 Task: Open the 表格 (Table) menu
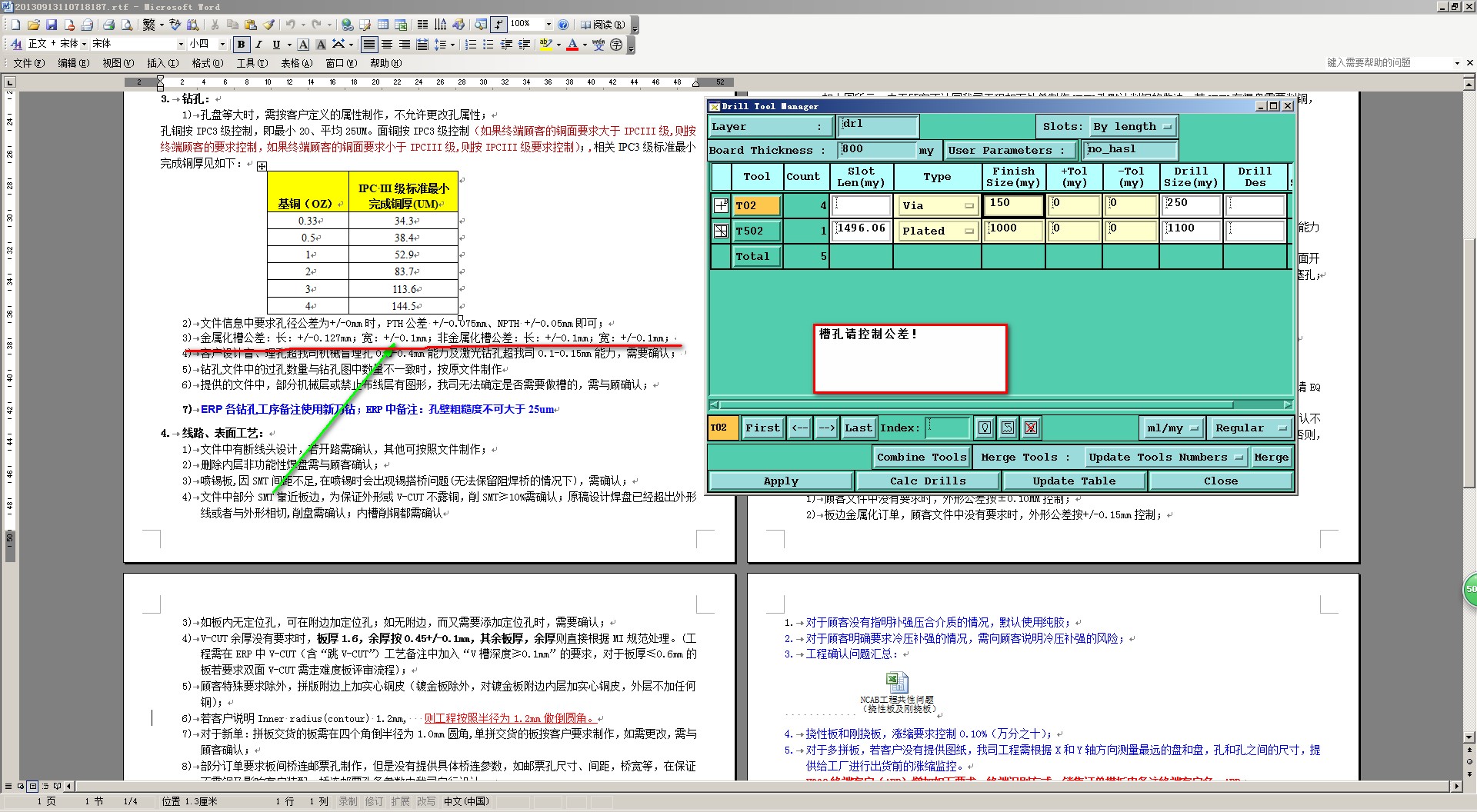coord(296,63)
